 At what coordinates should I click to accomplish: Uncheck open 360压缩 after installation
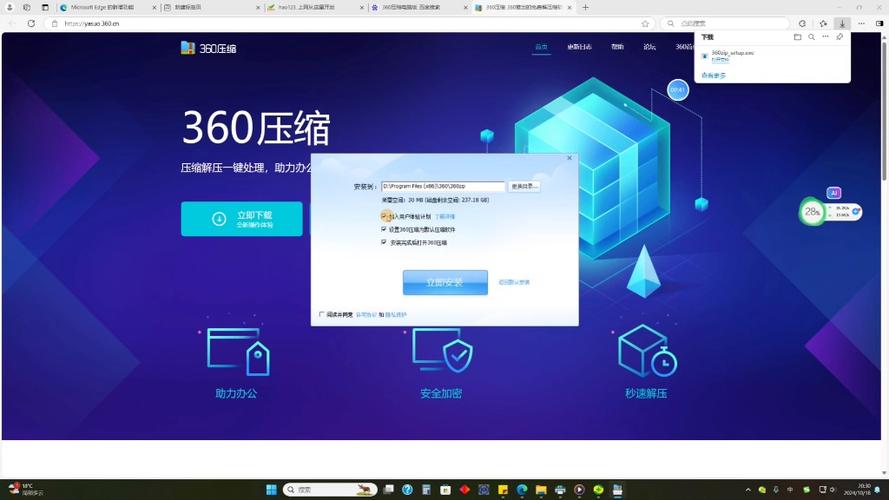pos(384,242)
